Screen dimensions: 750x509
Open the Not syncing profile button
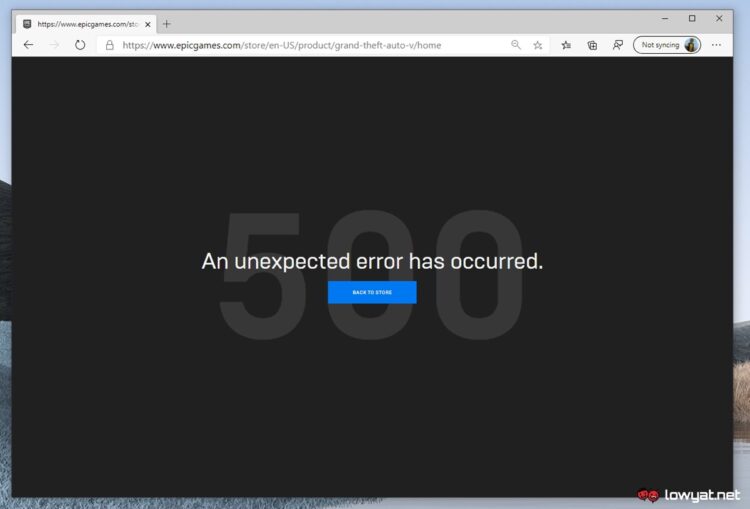[667, 45]
